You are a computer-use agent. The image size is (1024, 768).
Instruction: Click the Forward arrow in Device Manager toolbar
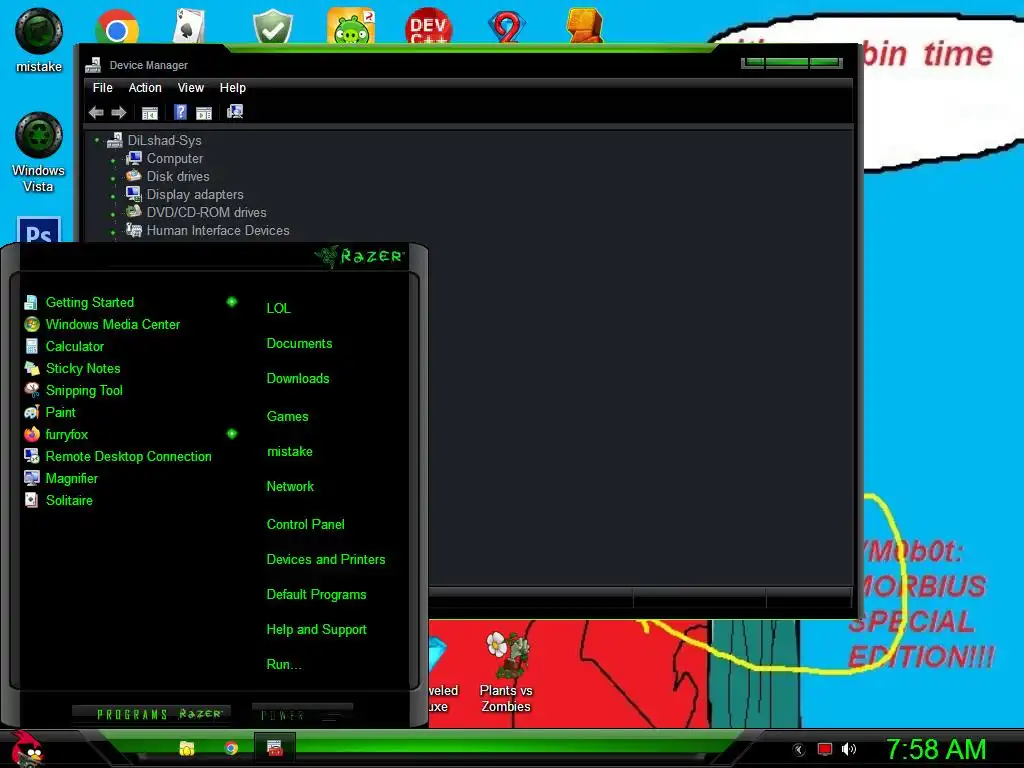[x=118, y=112]
